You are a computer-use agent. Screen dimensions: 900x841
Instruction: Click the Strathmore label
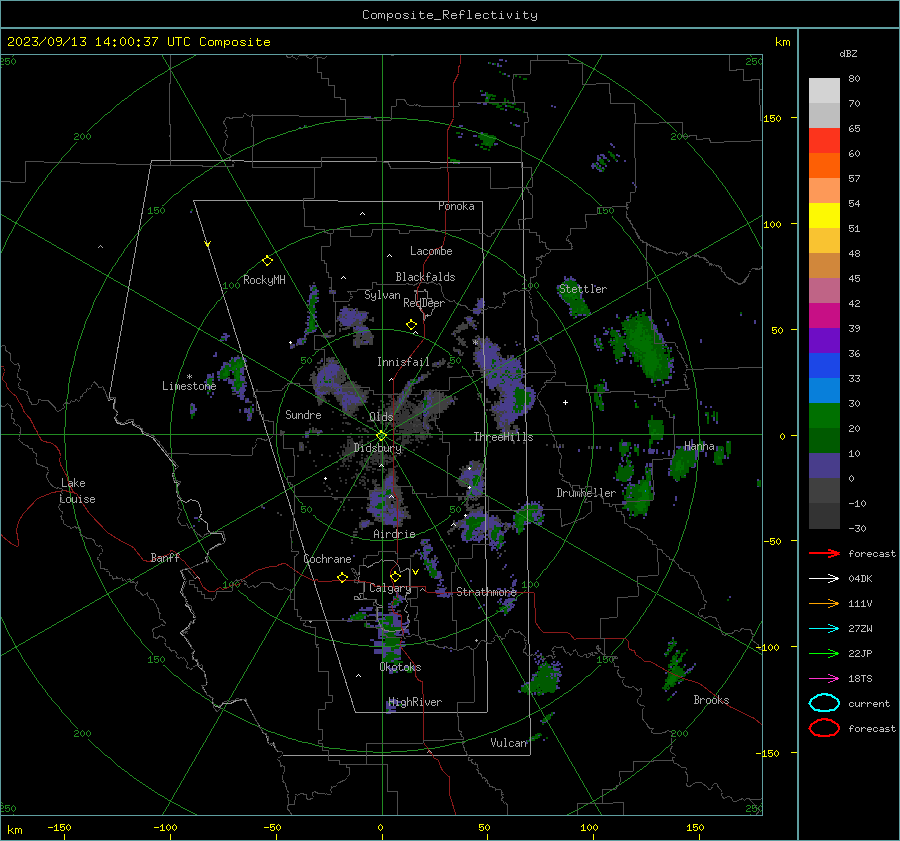(486, 592)
